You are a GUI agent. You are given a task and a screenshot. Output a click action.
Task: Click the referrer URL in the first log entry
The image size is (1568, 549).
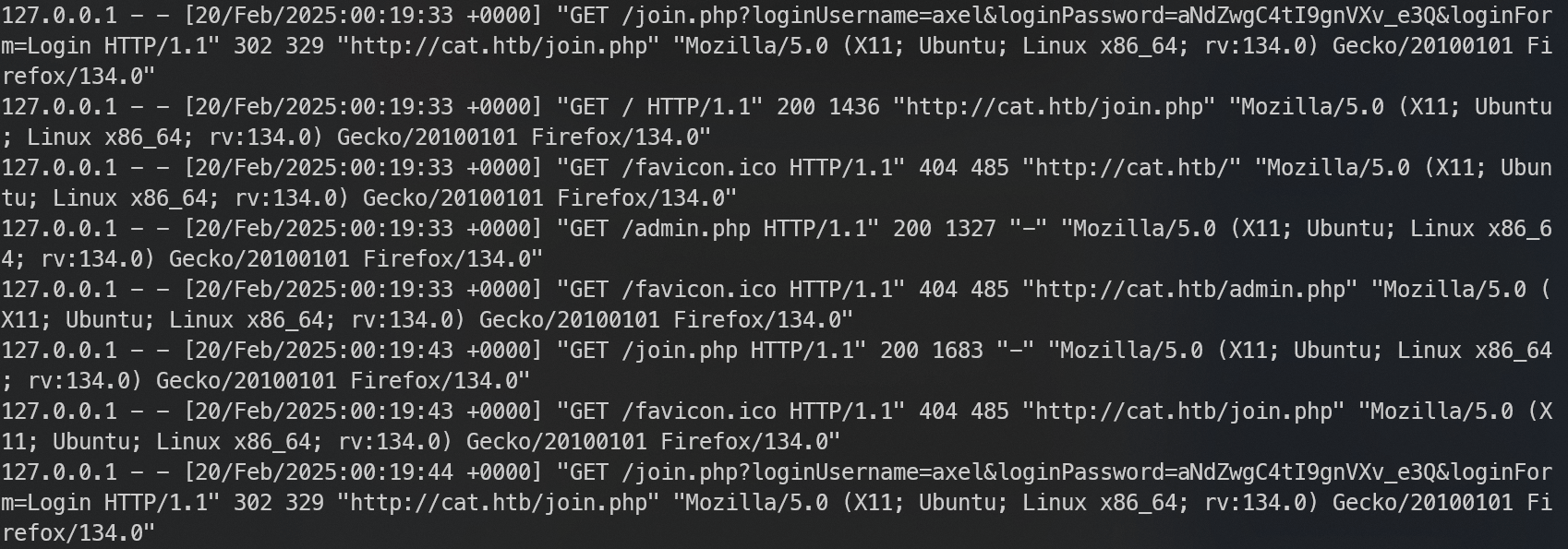[499, 46]
